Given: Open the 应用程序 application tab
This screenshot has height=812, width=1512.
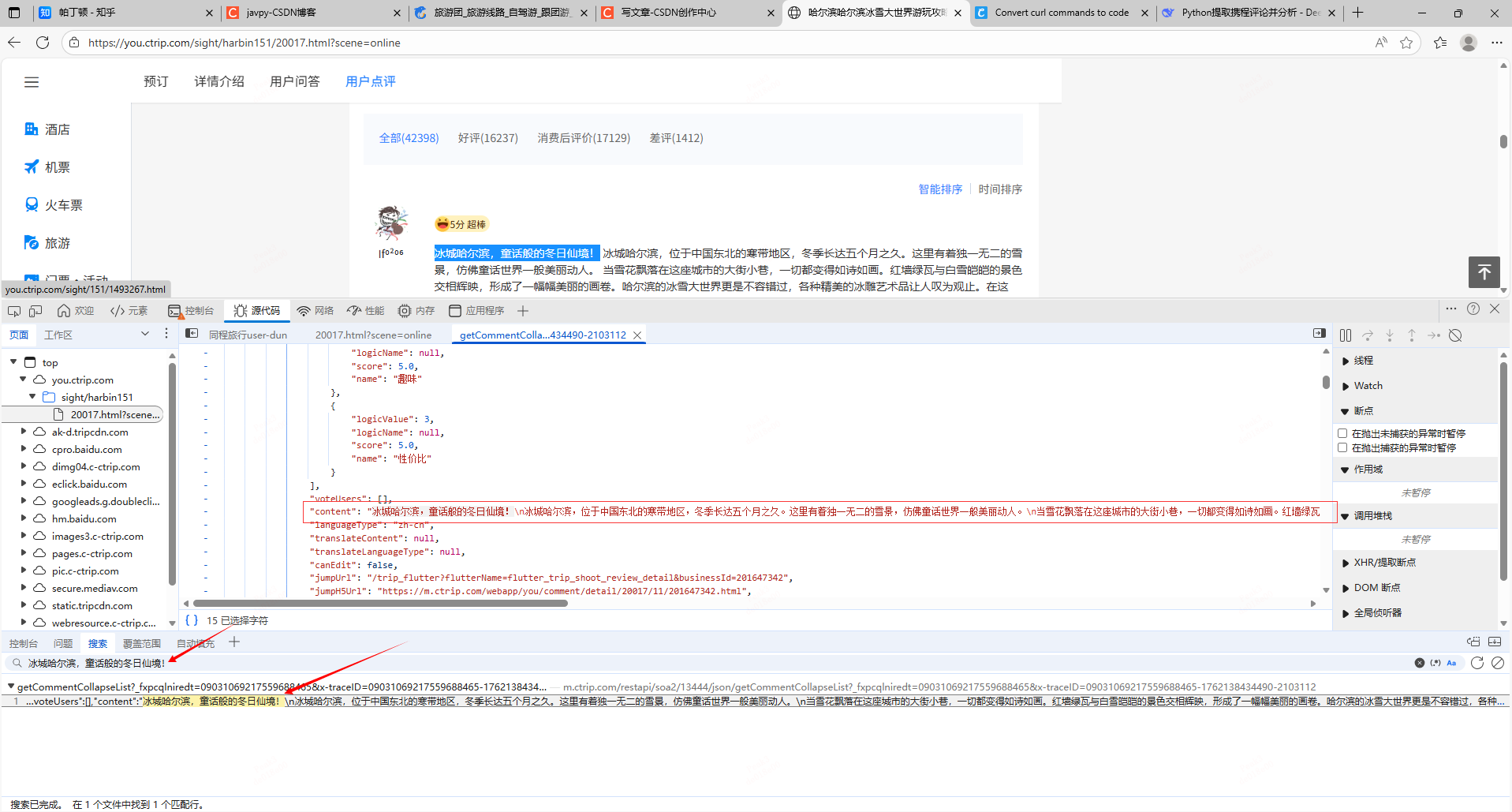Looking at the screenshot, I should tap(476, 311).
